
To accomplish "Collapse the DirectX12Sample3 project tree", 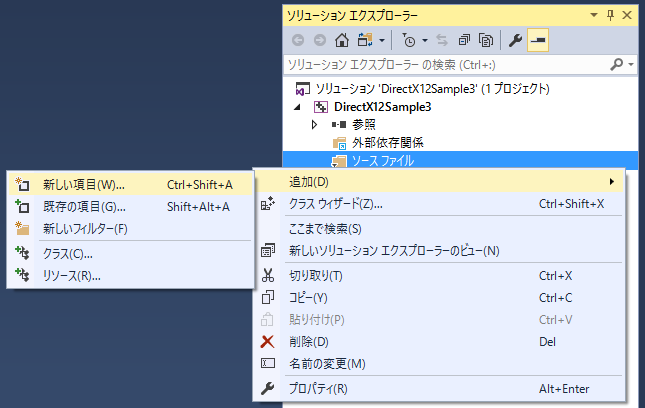I will 297,107.
